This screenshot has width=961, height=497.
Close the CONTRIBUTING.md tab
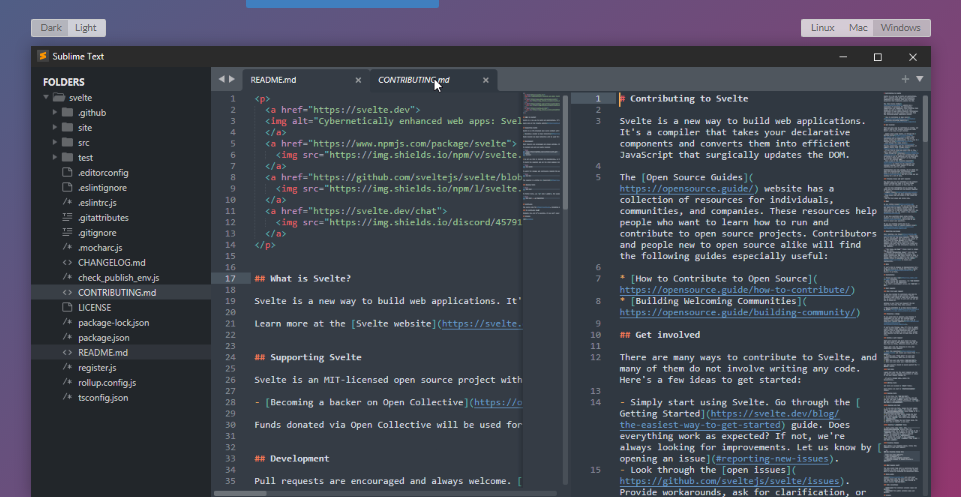click(486, 80)
